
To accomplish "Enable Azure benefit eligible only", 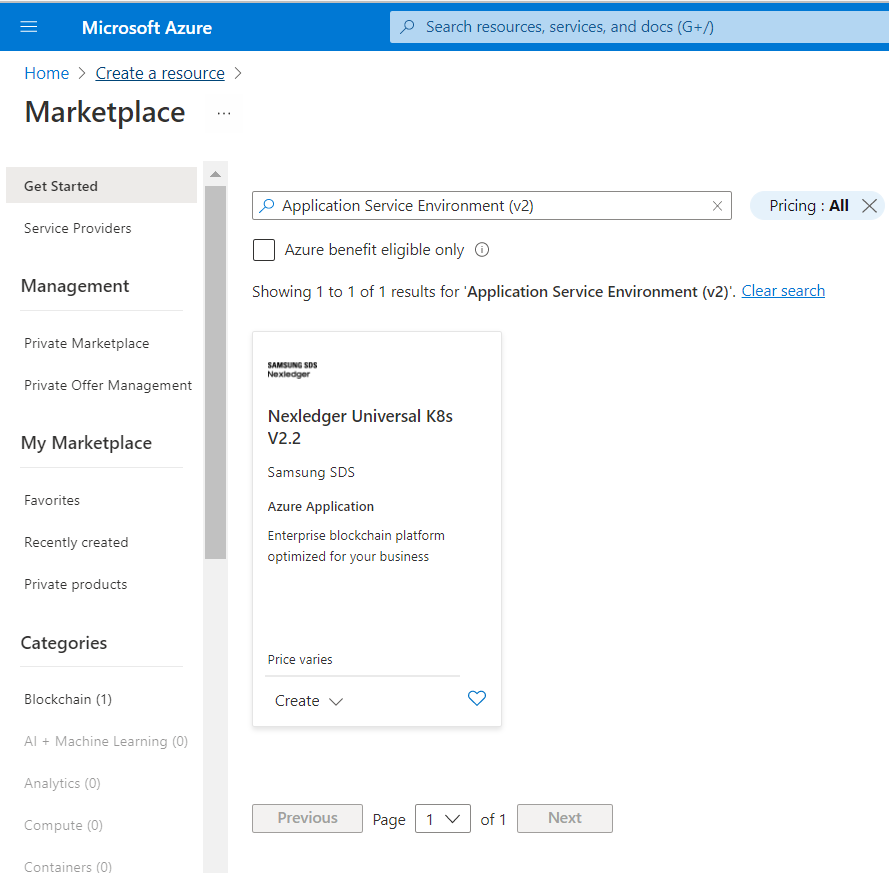I will pyautogui.click(x=263, y=250).
